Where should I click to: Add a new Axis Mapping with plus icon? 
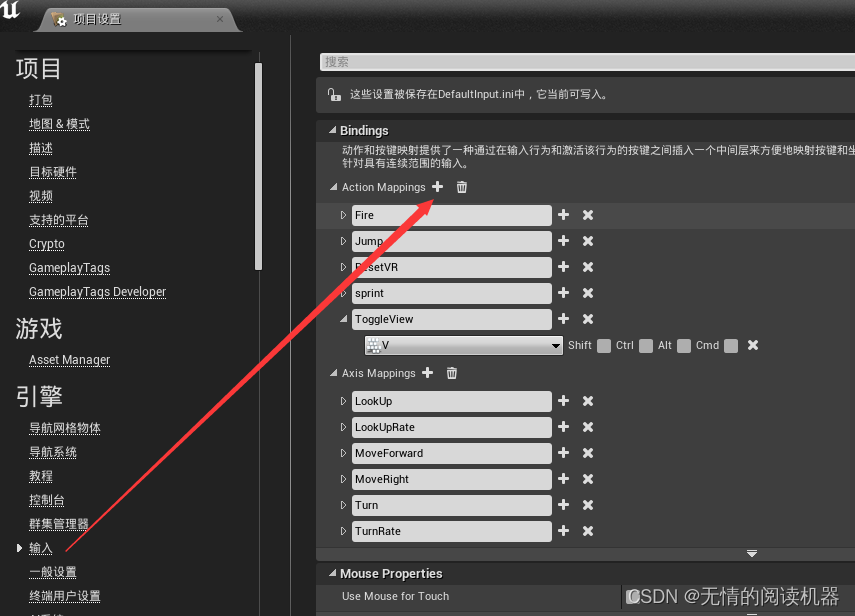pyautogui.click(x=428, y=373)
